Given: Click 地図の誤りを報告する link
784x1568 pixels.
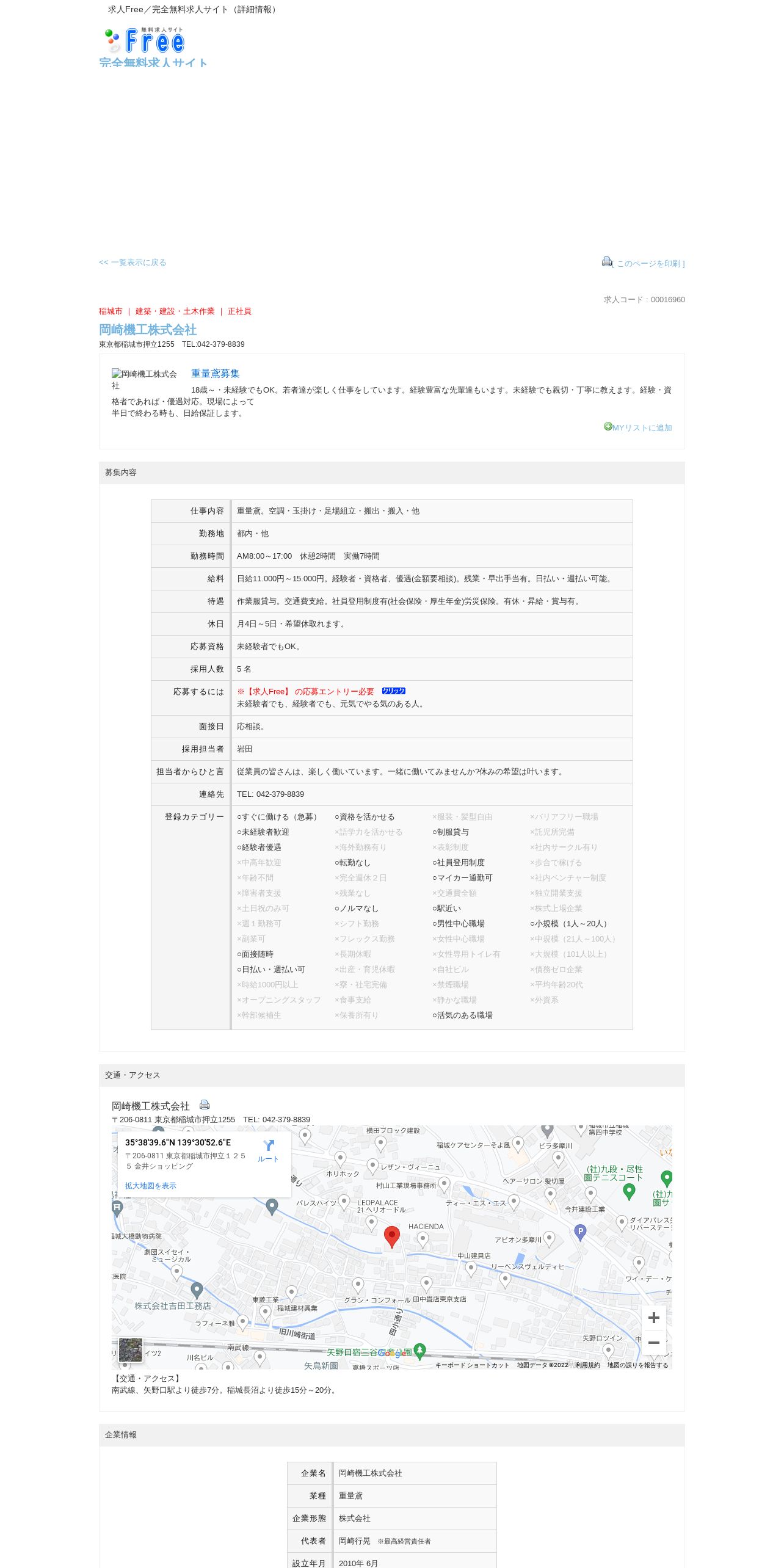Looking at the screenshot, I should point(637,1365).
